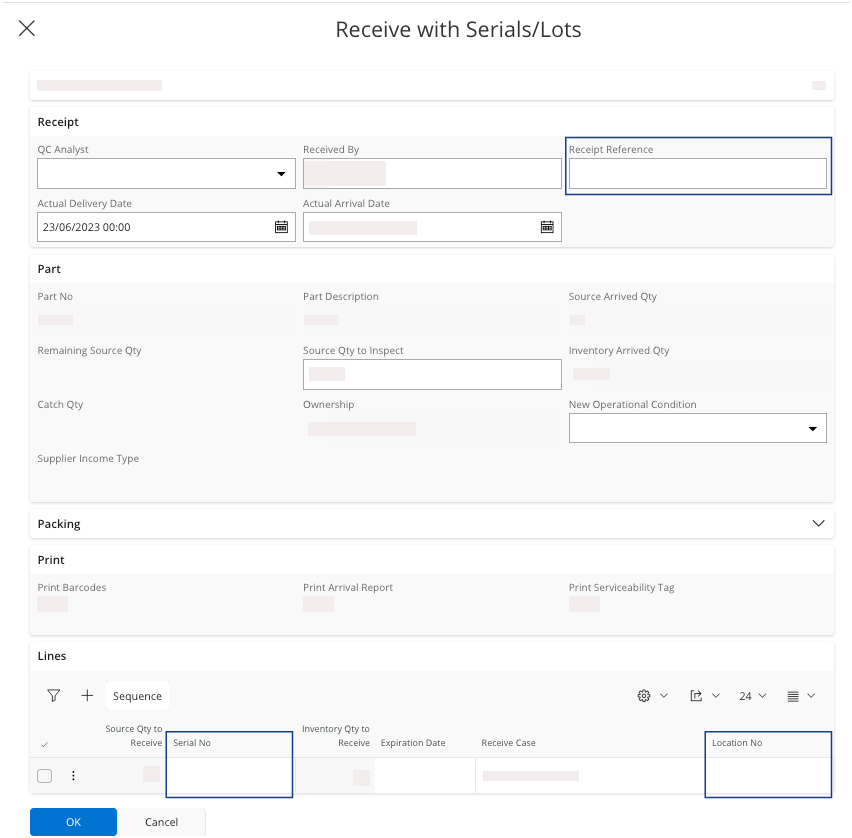Click the filter icon in Lines
The width and height of the screenshot is (852, 838).
coord(54,696)
